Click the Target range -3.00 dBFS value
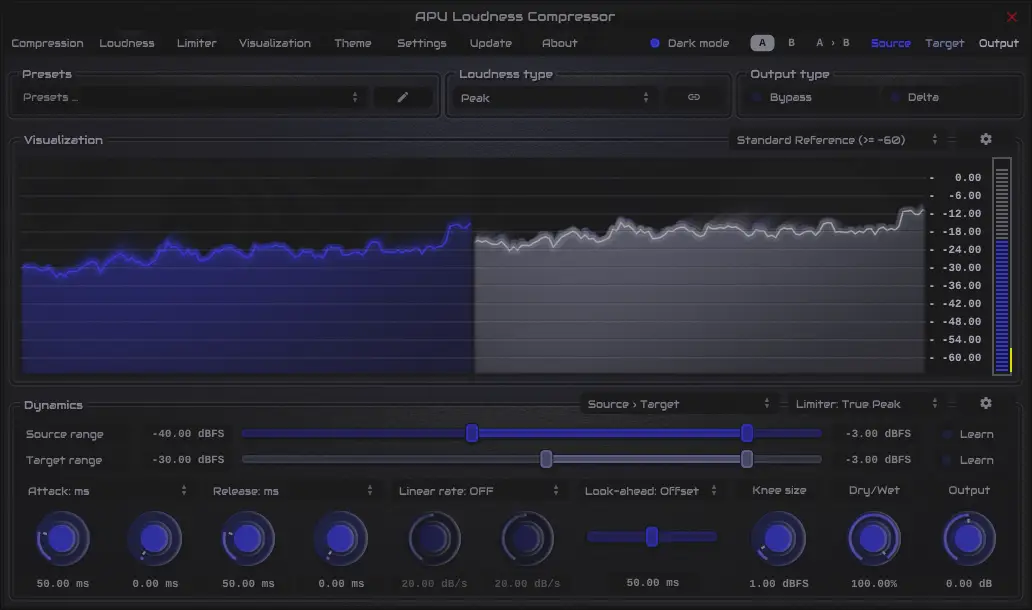This screenshot has width=1032, height=610. coord(879,459)
